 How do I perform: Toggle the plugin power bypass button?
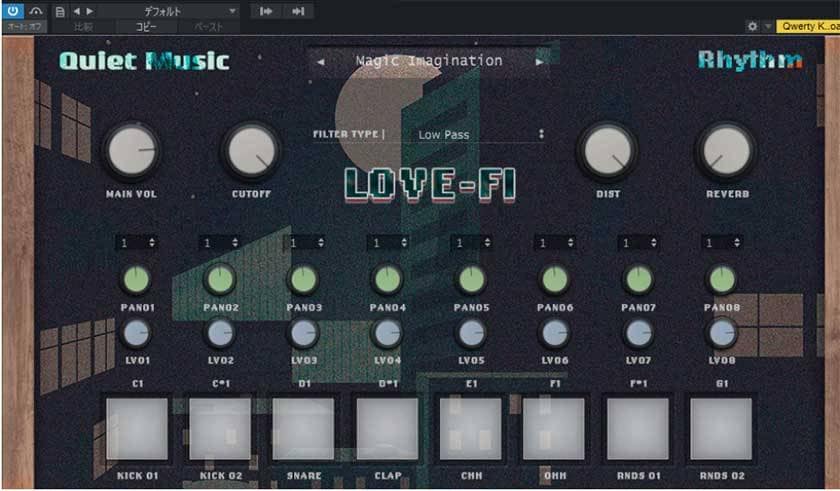pos(14,10)
